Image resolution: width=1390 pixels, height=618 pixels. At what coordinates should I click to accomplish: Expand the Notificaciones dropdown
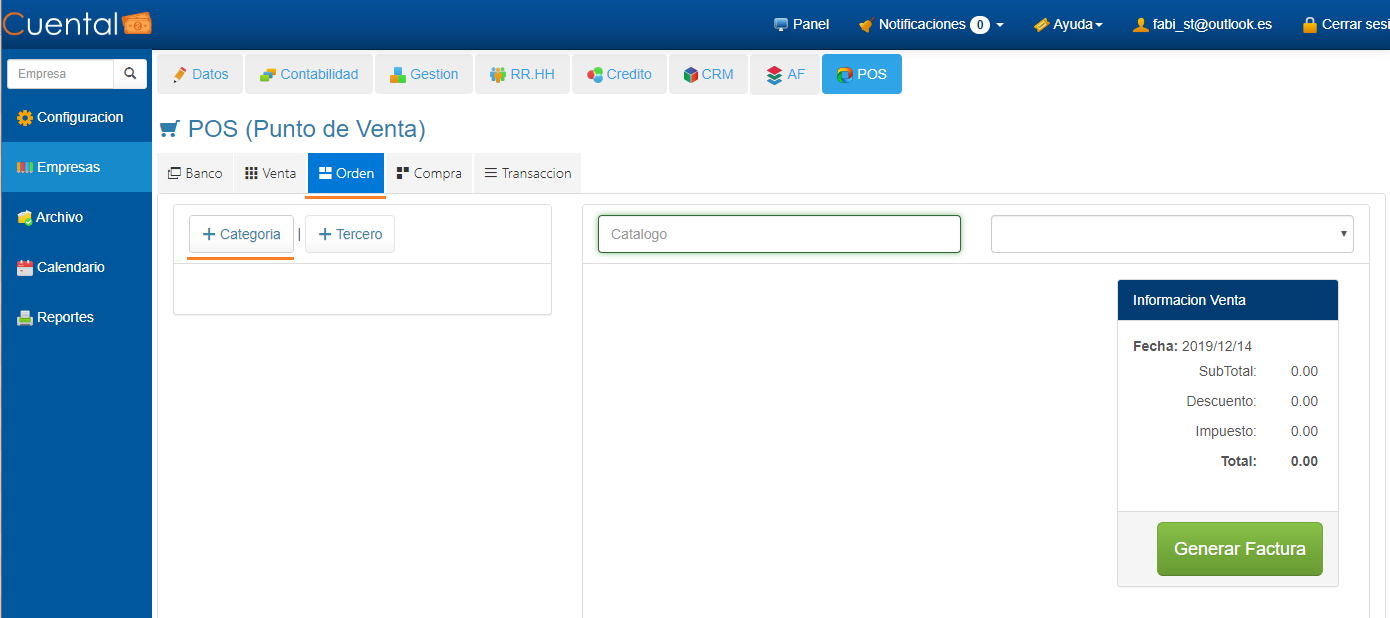(931, 25)
